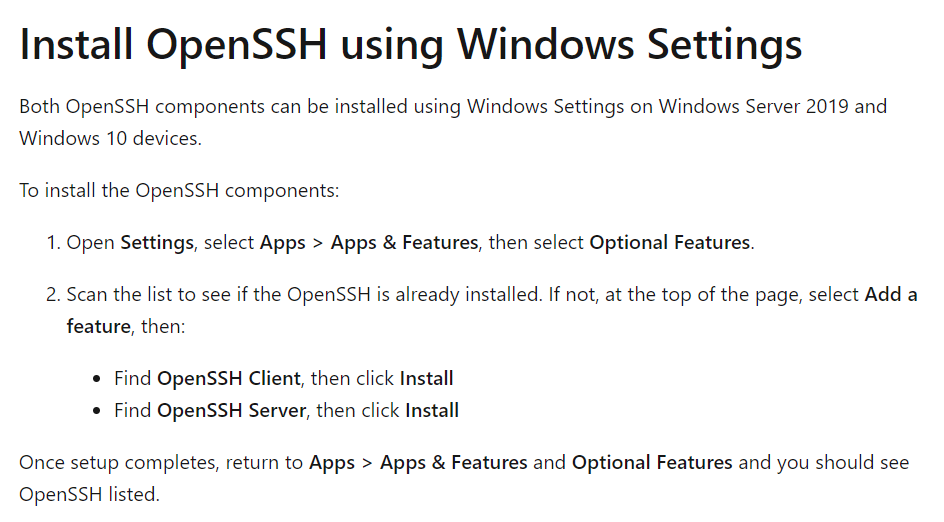Click bold "Optional Features" in the final paragraph
Screen dimensions: 944x522
(x=652, y=463)
